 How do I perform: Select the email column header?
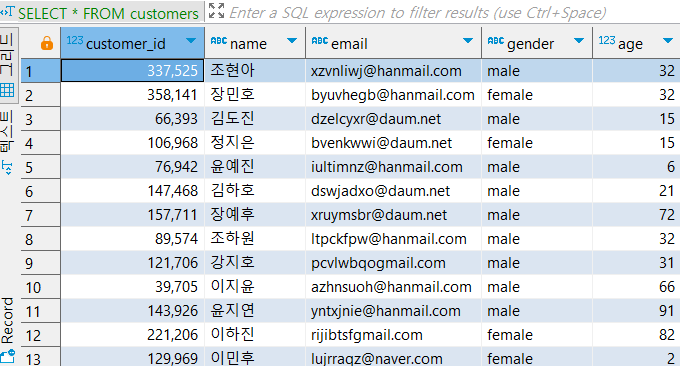(x=393, y=43)
